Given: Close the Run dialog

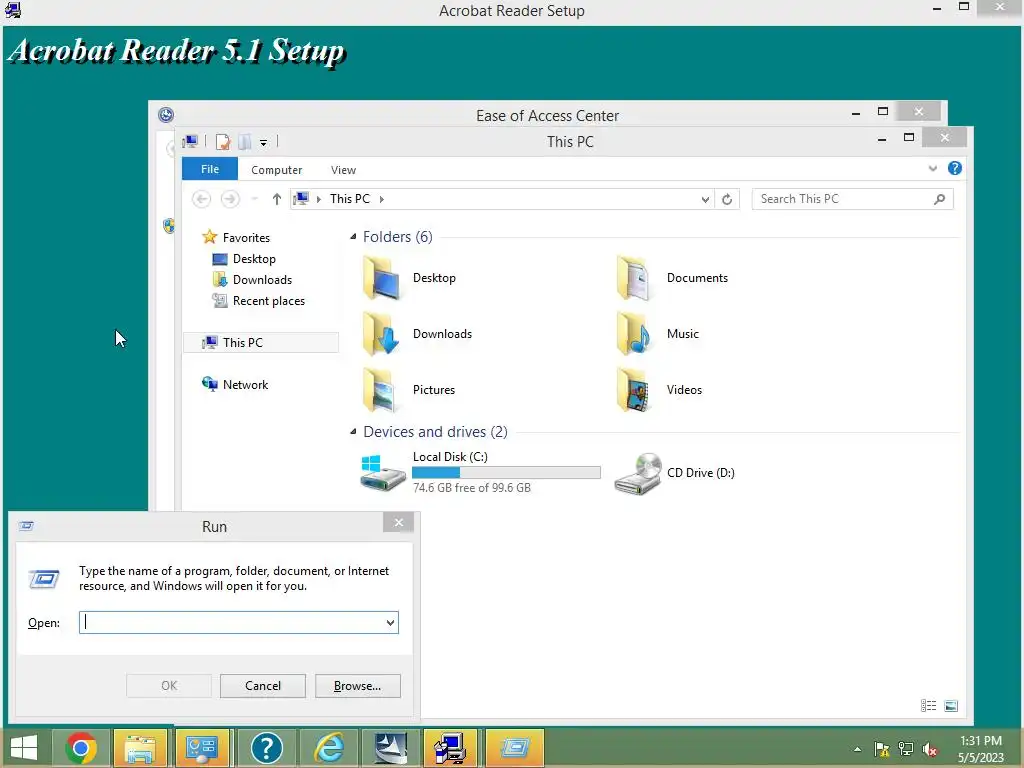Looking at the screenshot, I should [398, 522].
